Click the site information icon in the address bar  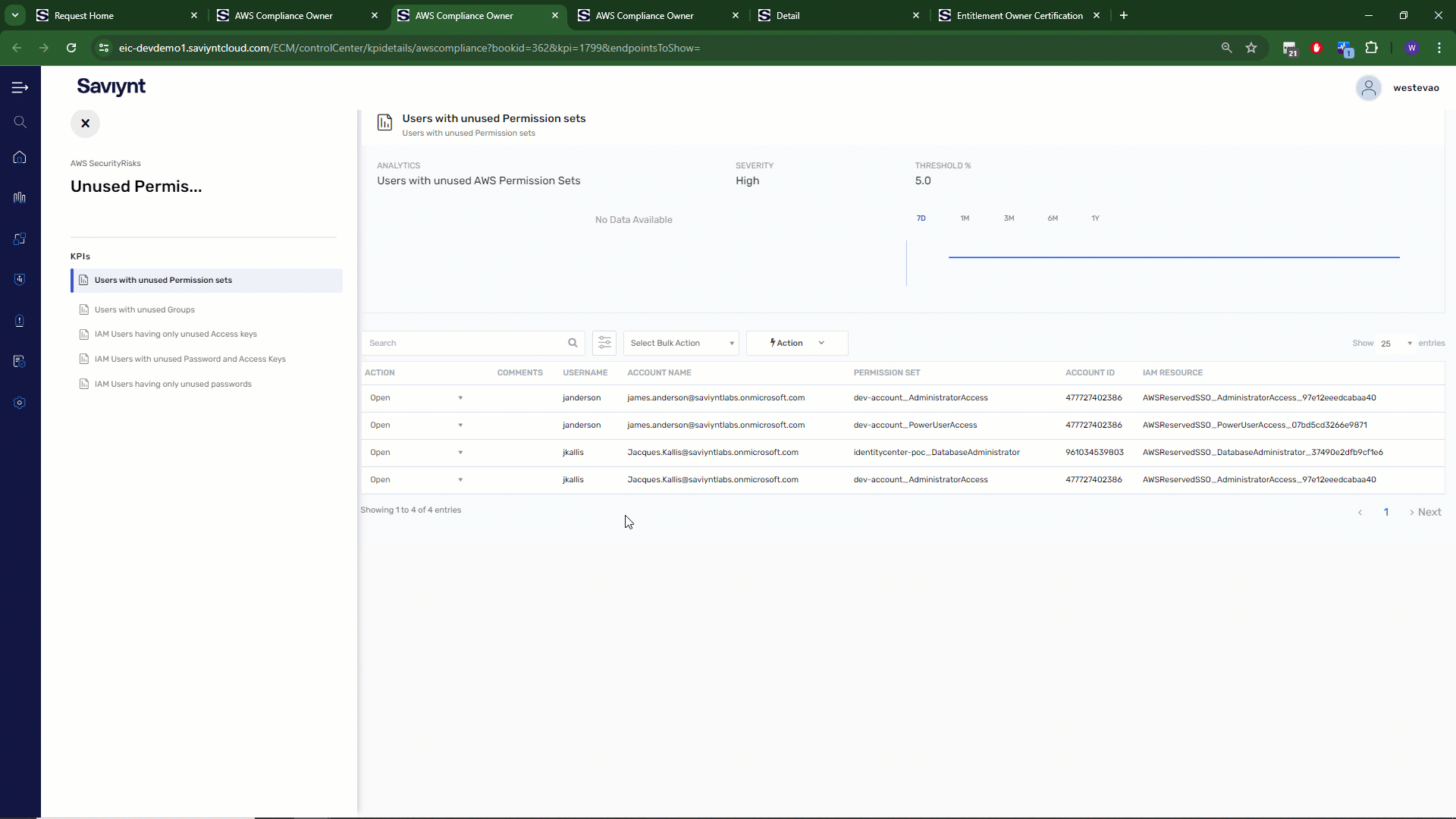point(104,48)
